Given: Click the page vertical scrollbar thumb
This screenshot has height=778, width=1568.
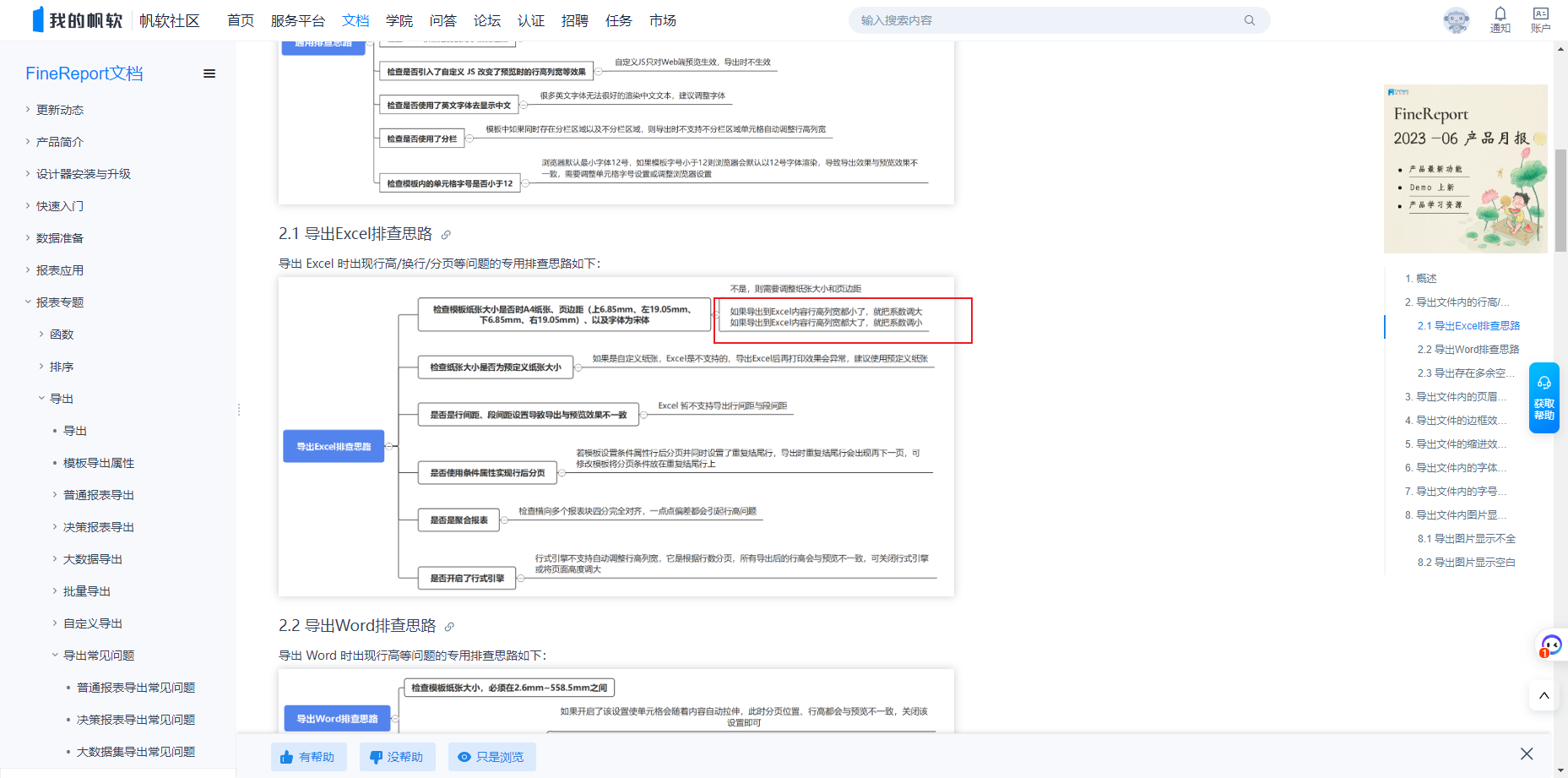Looking at the screenshot, I should [x=1561, y=201].
